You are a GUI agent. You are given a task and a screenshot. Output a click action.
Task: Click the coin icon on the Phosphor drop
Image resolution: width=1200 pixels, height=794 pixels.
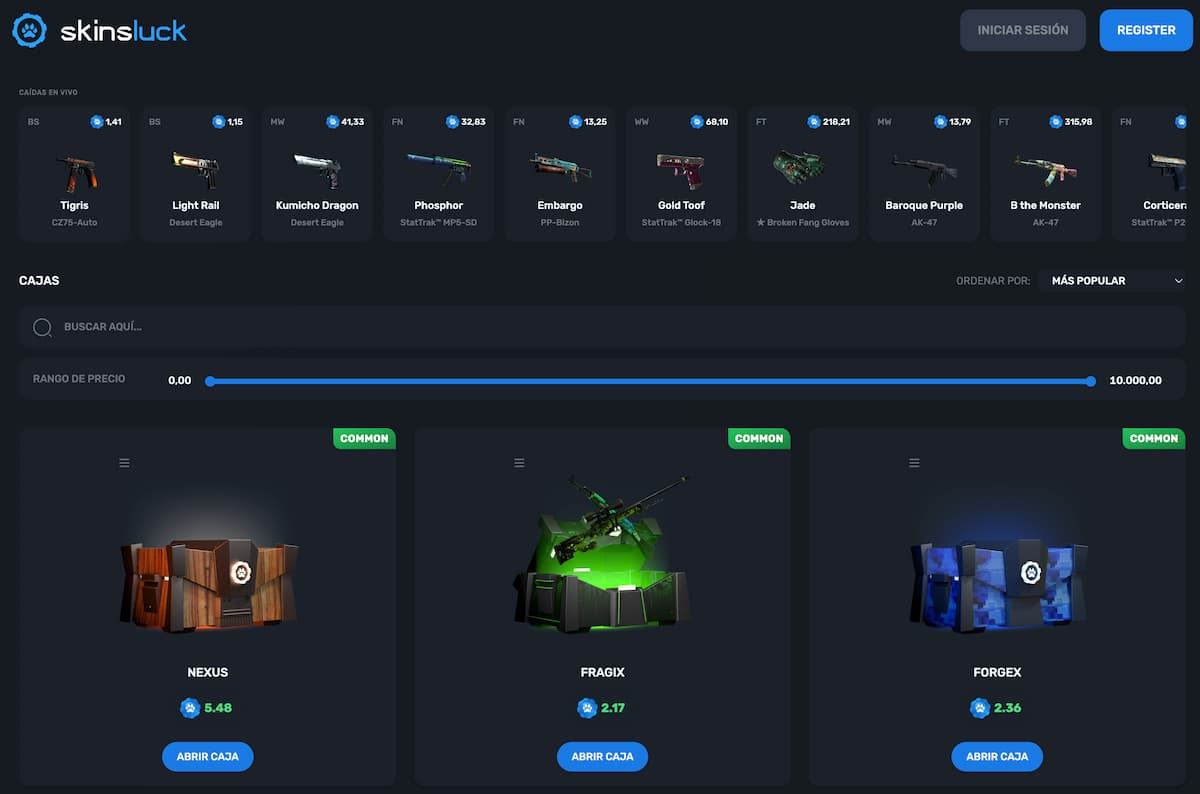454,122
